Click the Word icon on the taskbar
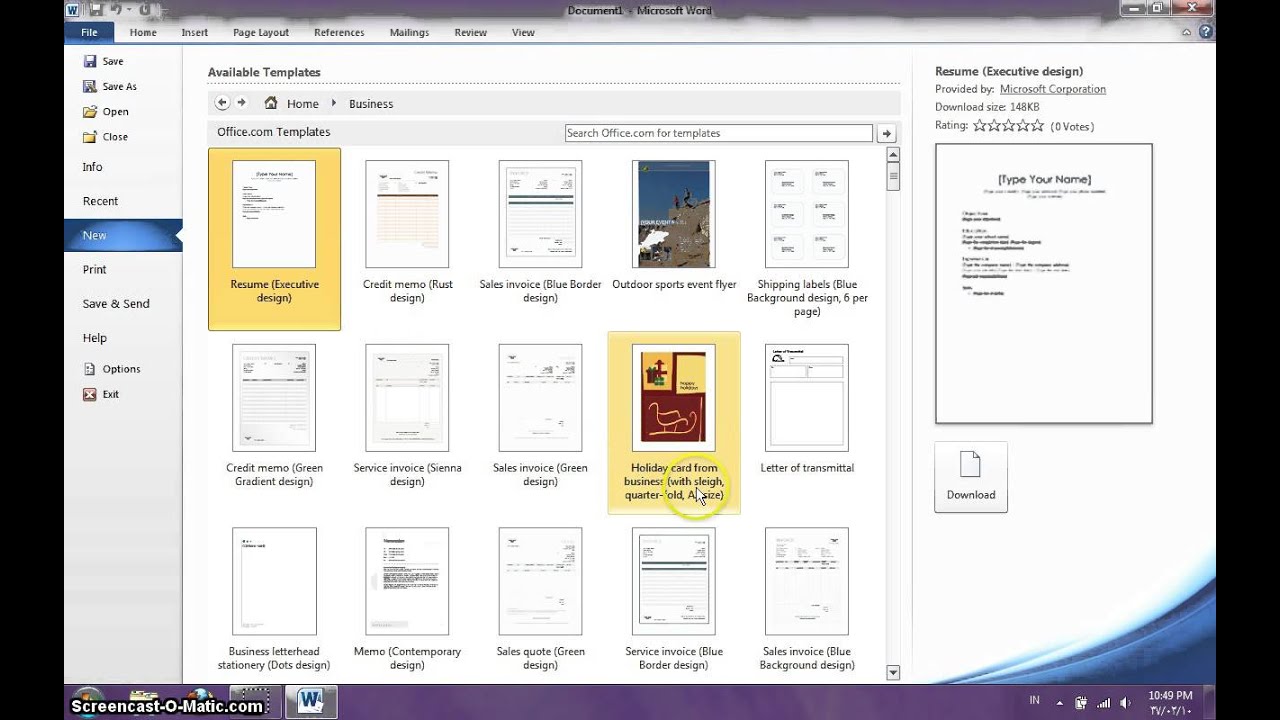1280x720 pixels. coord(310,700)
